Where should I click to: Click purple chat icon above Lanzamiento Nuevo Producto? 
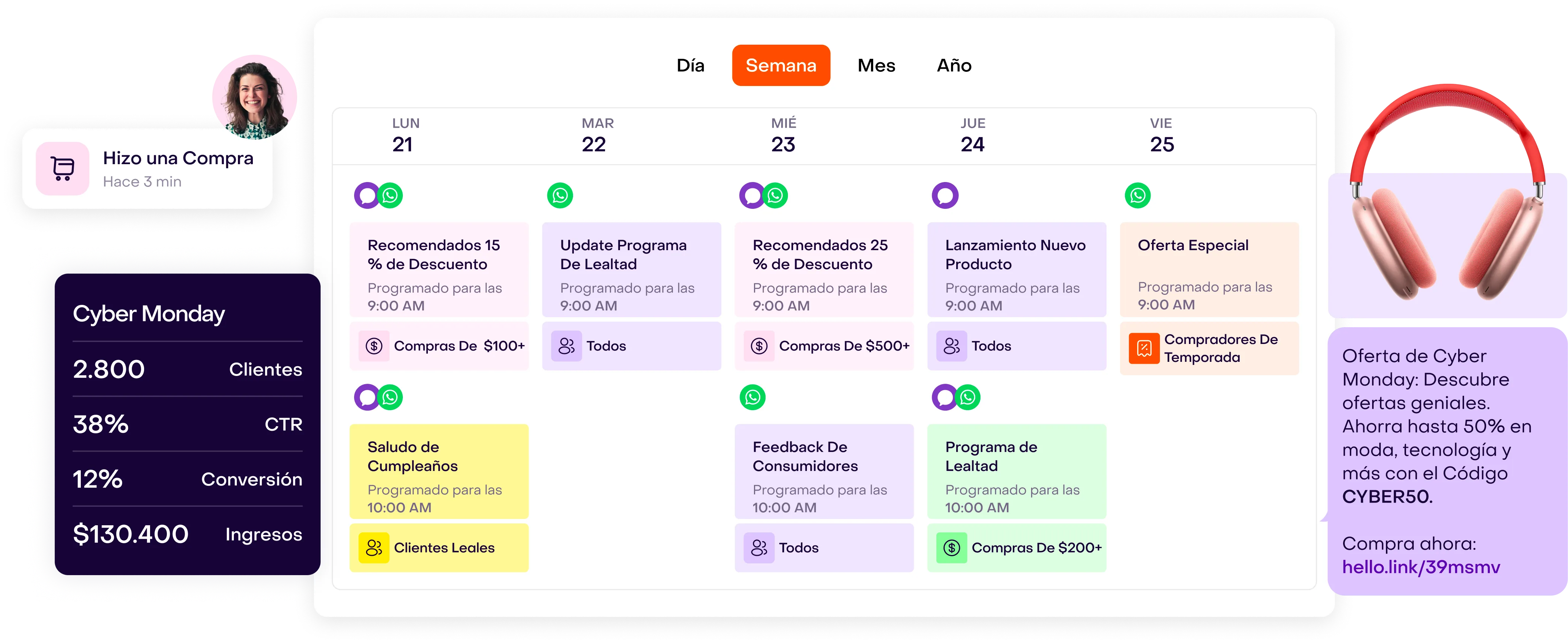[945, 195]
